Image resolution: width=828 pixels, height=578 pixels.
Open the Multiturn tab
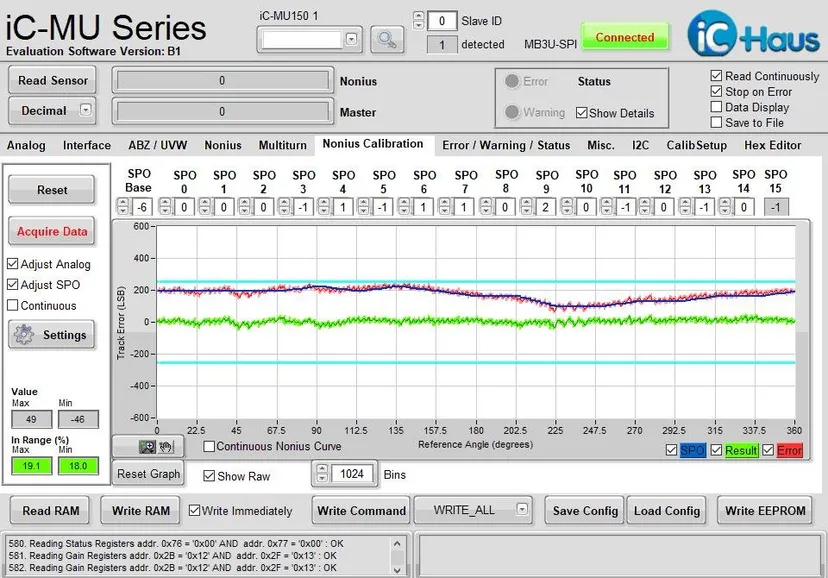283,145
